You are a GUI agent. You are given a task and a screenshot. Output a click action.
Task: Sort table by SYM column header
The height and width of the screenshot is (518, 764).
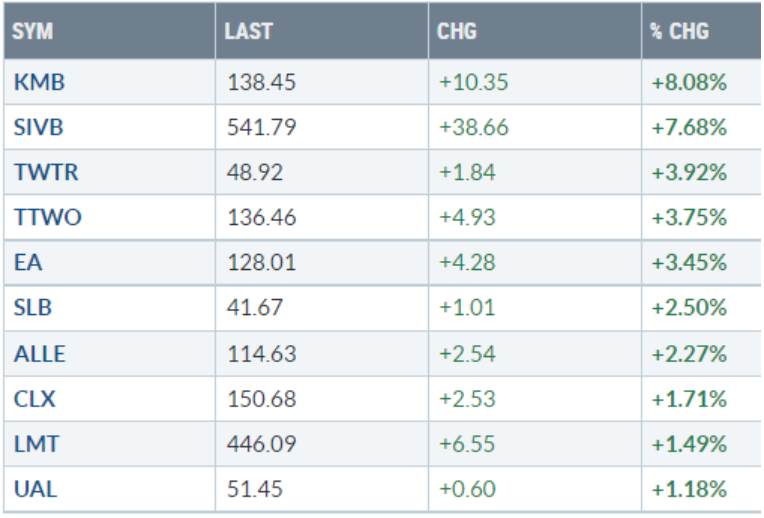[x=33, y=31]
